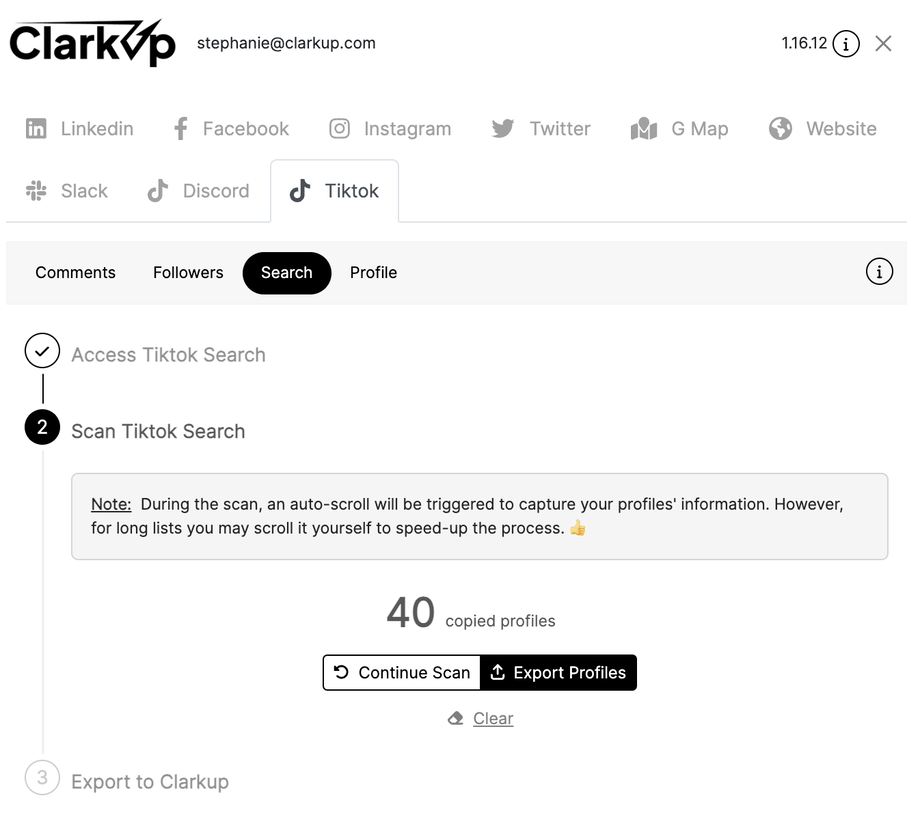Click the Slack logo icon
Image resolution: width=920 pixels, height=813 pixels.
coord(36,191)
